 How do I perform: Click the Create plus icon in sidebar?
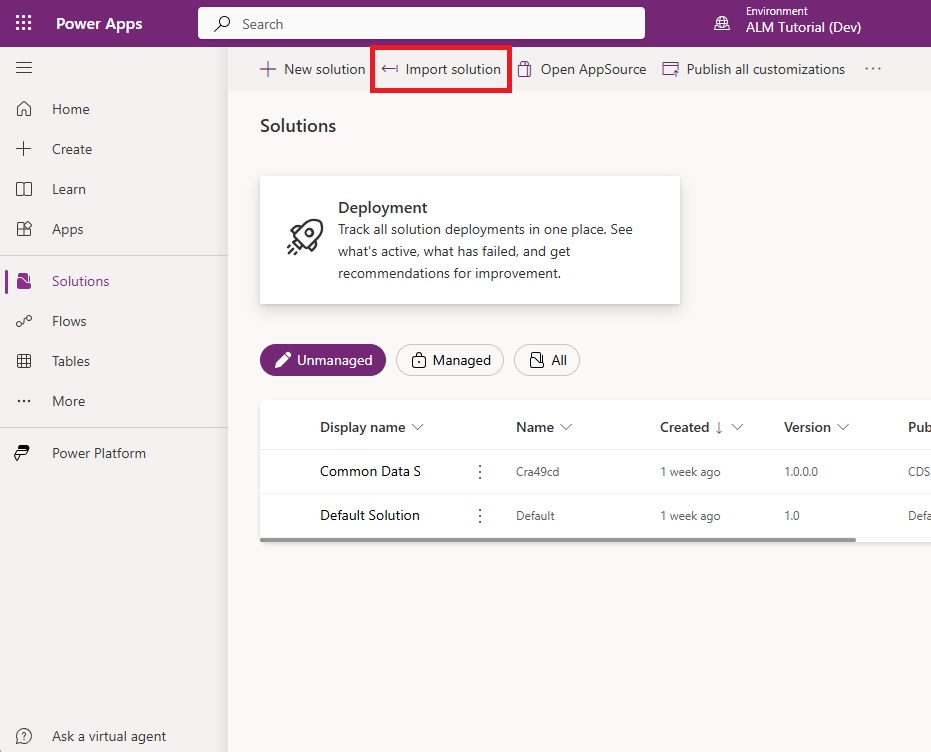[x=24, y=148]
